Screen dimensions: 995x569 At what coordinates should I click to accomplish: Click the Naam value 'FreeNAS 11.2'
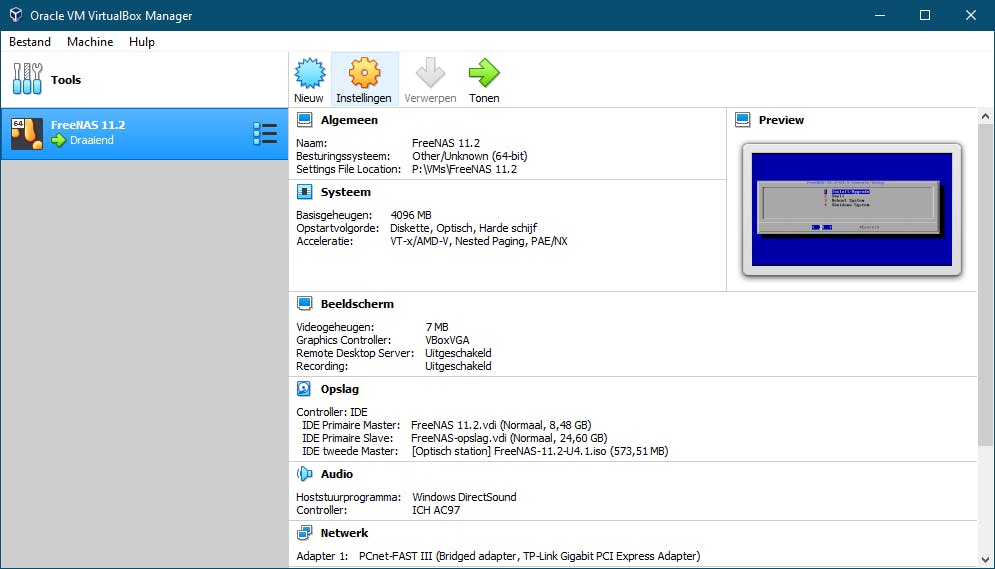point(446,143)
